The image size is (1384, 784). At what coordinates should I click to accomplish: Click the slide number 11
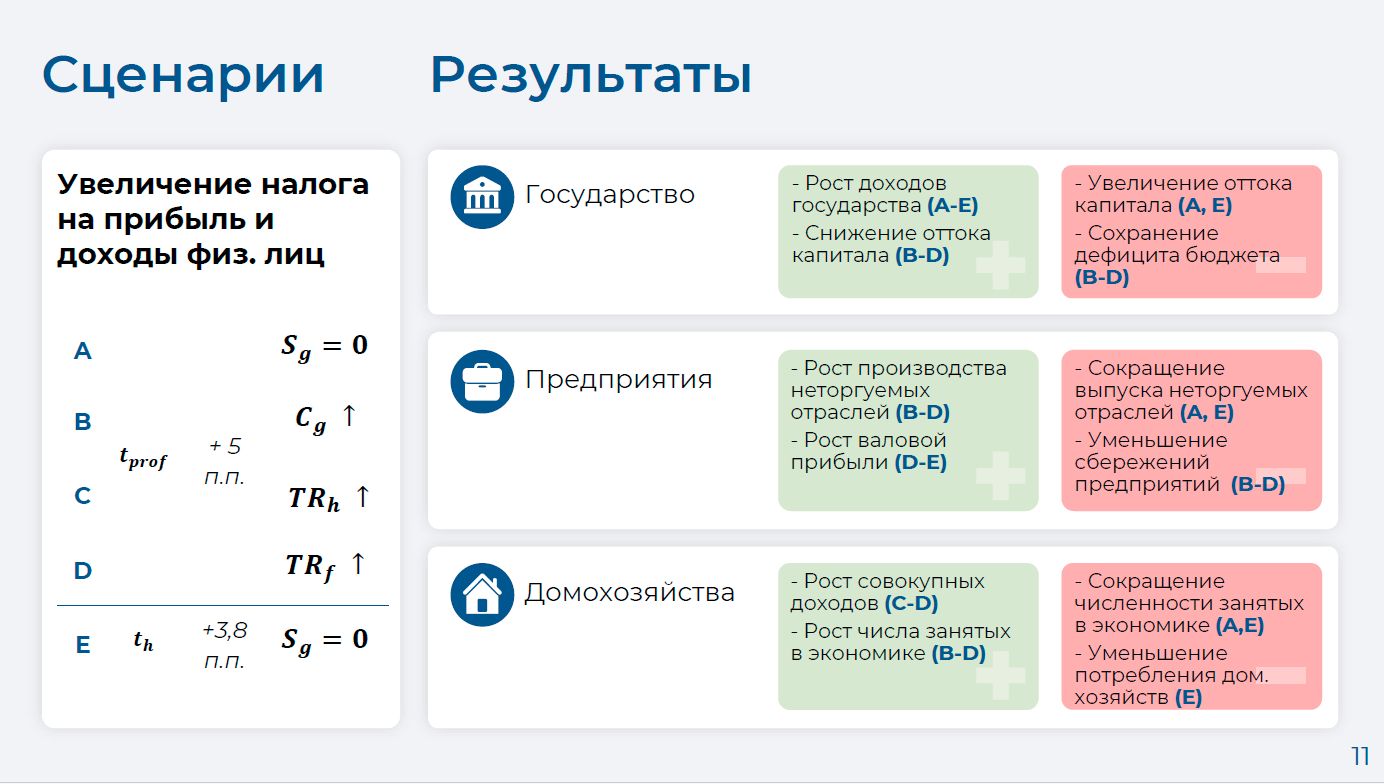1360,756
